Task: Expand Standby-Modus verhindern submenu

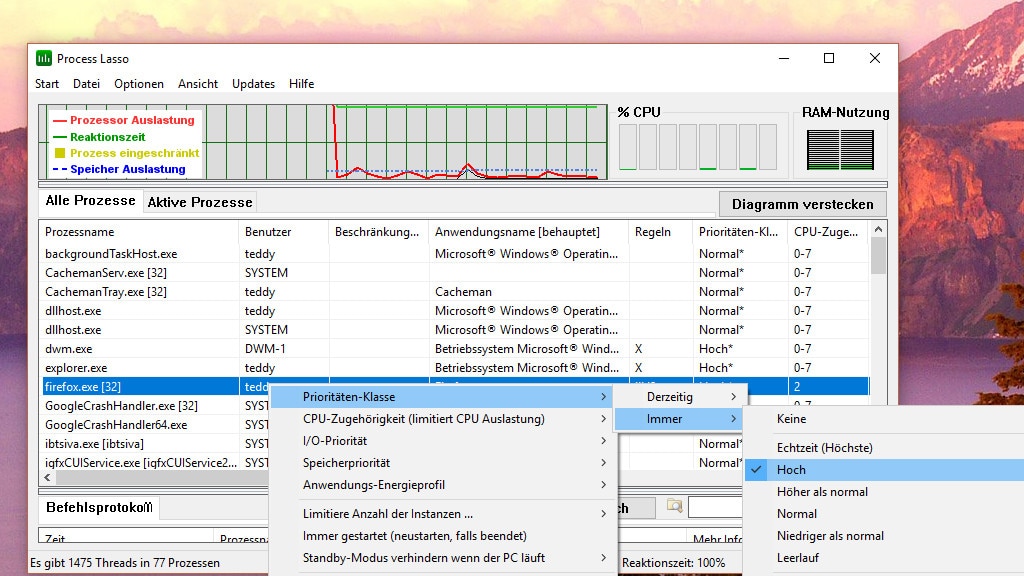Action: [443, 558]
